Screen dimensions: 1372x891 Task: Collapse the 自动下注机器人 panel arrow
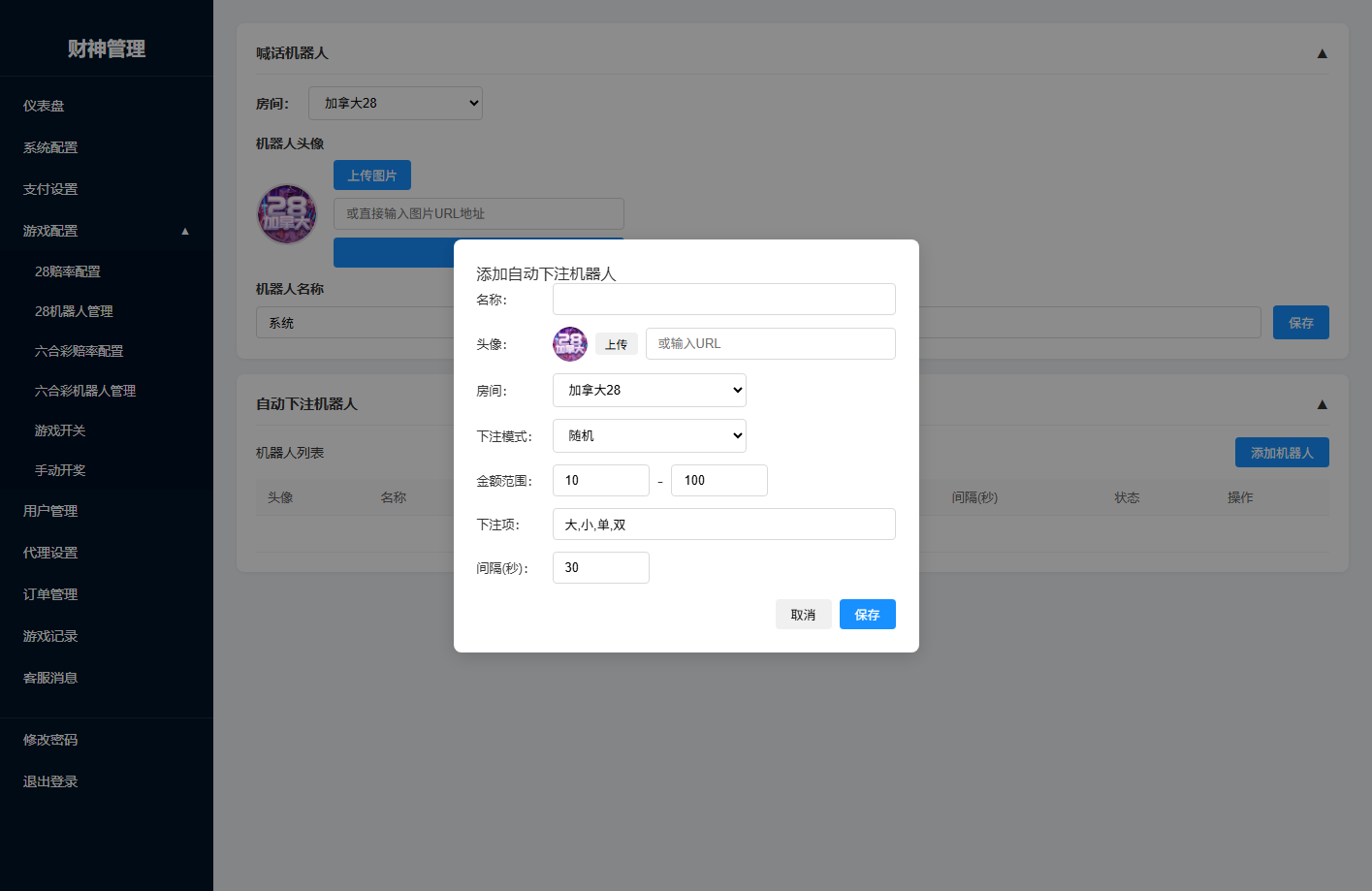point(1322,404)
